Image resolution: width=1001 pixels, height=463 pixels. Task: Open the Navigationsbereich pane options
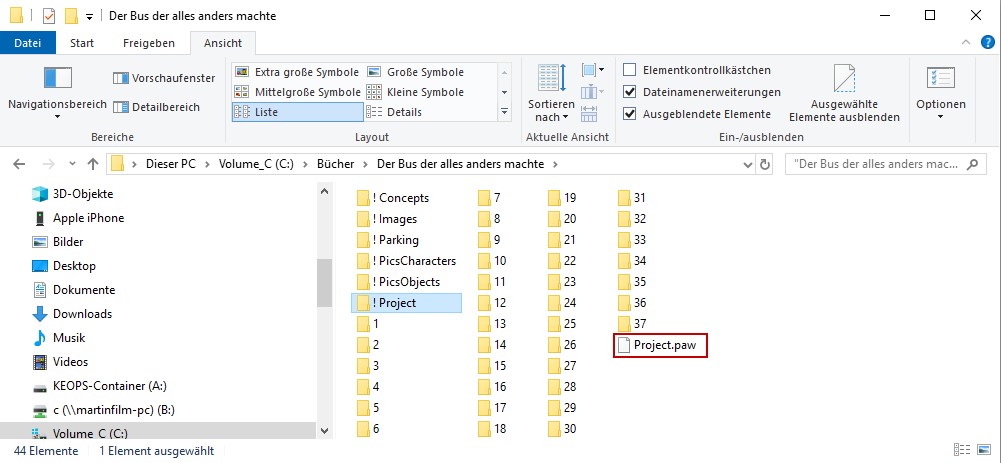(x=57, y=93)
